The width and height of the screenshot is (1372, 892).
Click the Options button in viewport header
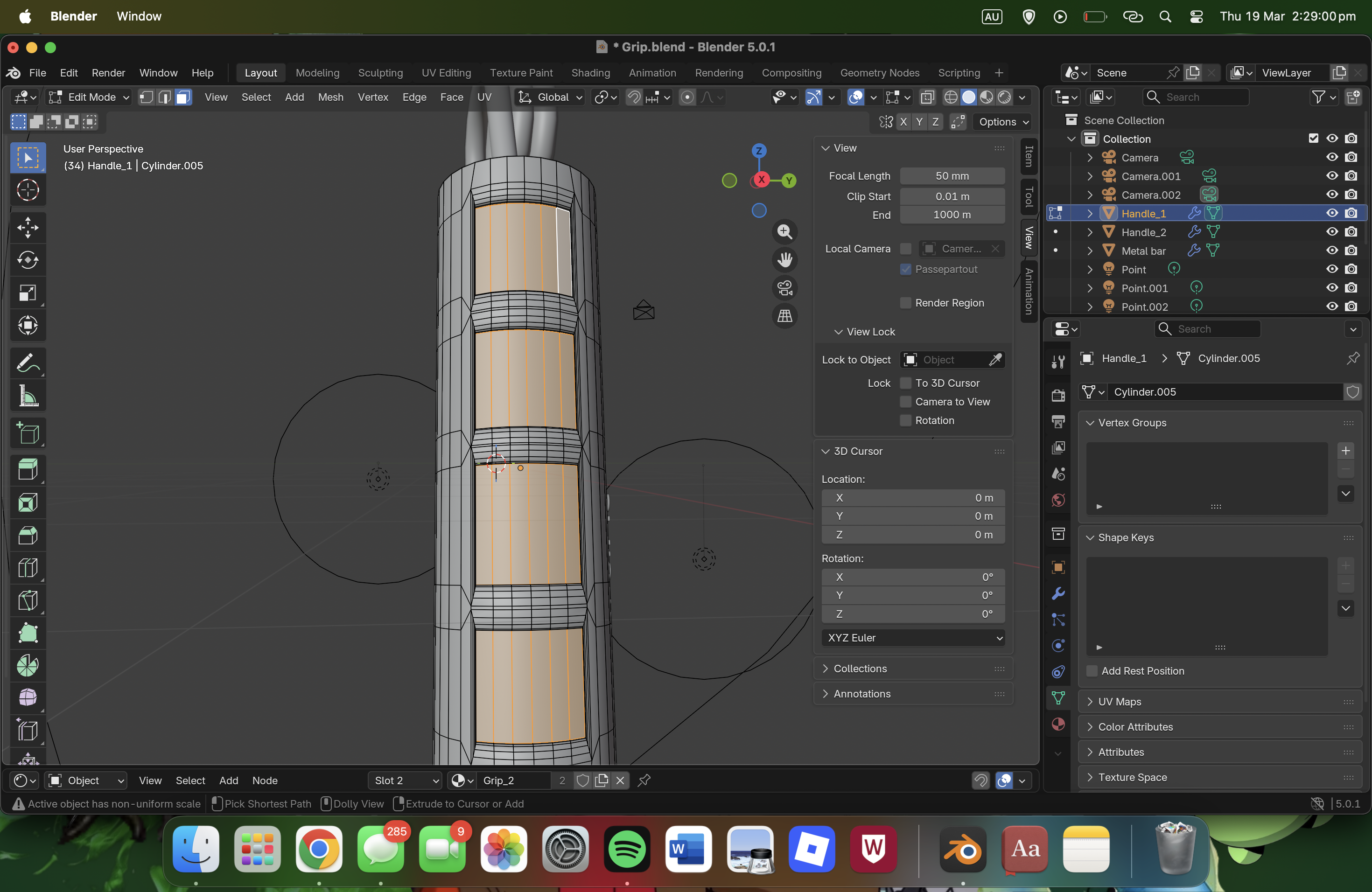pyautogui.click(x=1003, y=122)
